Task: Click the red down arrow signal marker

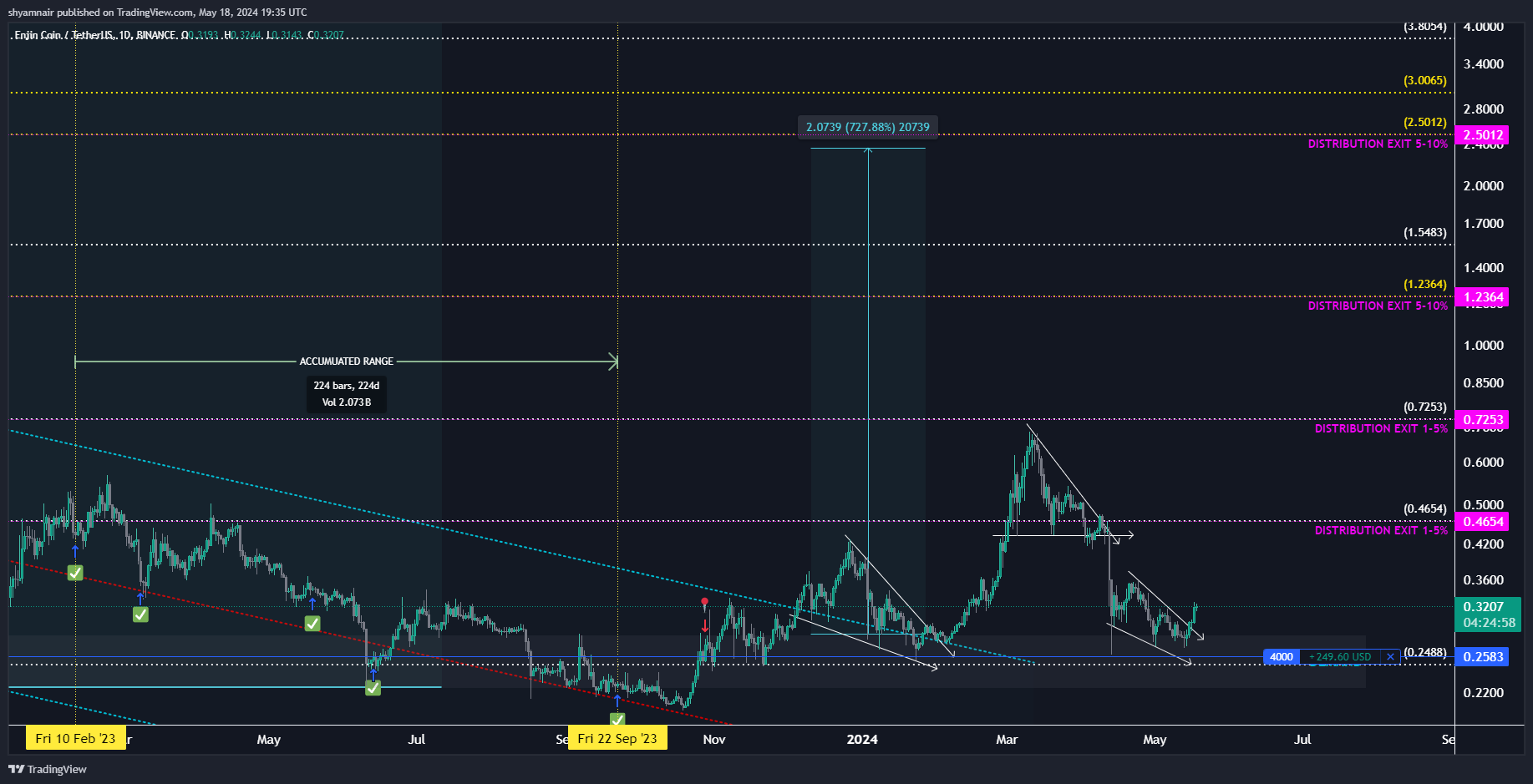Action: pos(705,625)
